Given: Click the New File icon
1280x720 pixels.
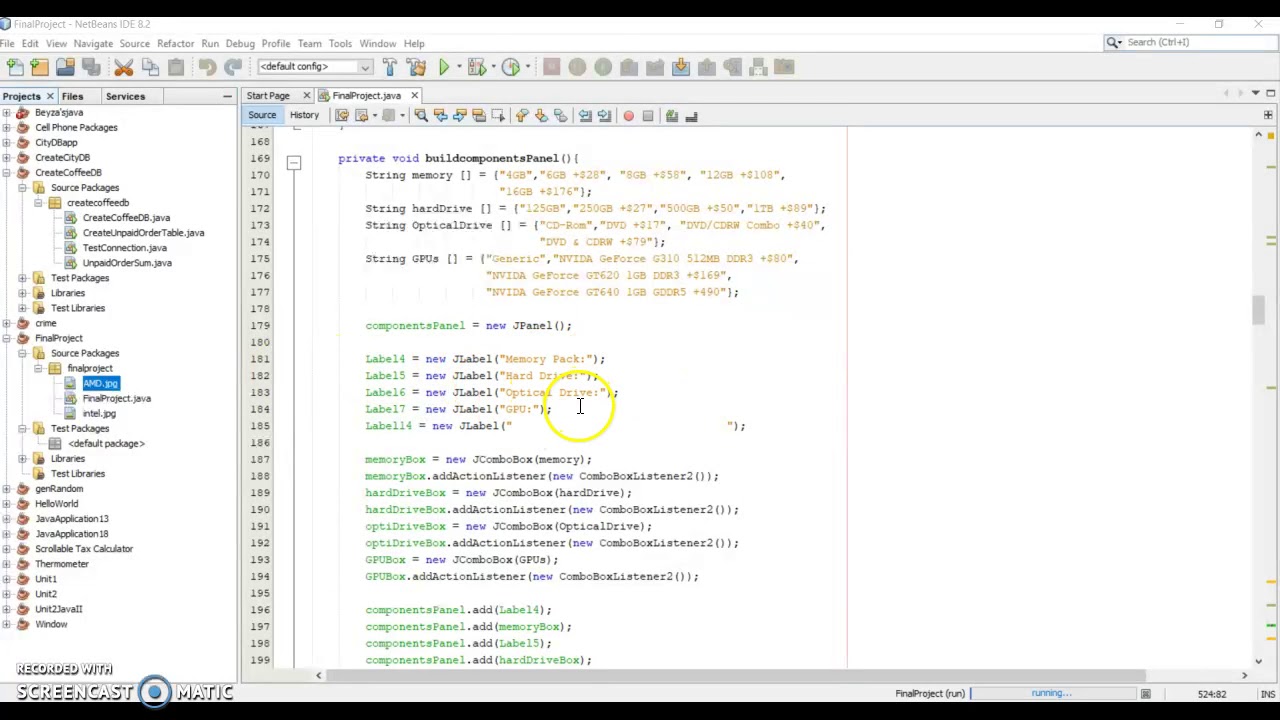Looking at the screenshot, I should (15, 67).
